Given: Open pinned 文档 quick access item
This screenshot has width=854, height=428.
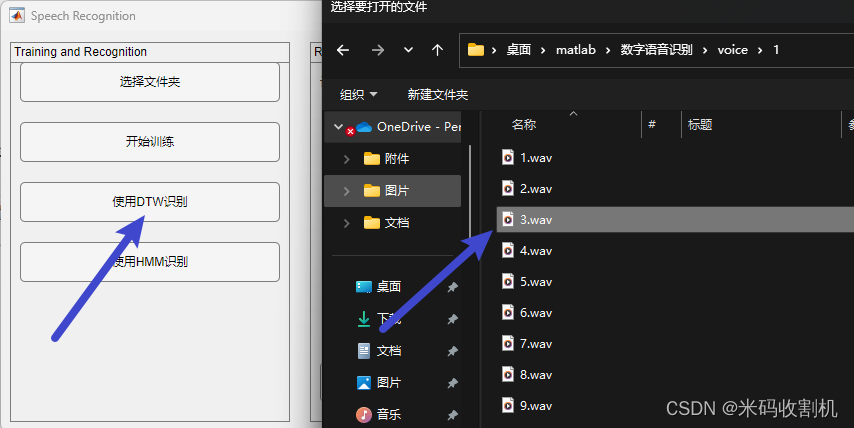Looking at the screenshot, I should point(389,351).
